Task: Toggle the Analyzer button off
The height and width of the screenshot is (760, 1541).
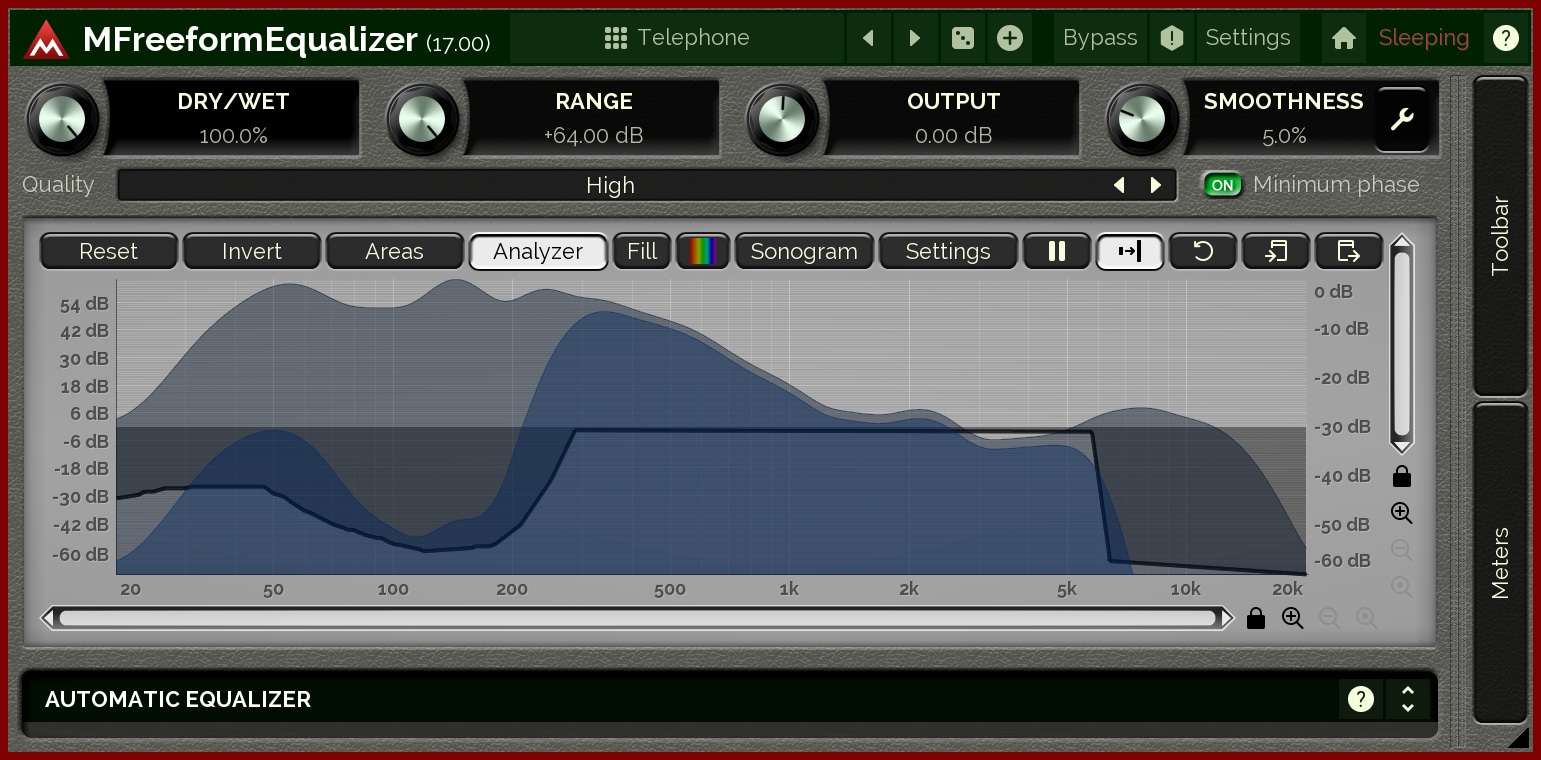Action: 538,252
